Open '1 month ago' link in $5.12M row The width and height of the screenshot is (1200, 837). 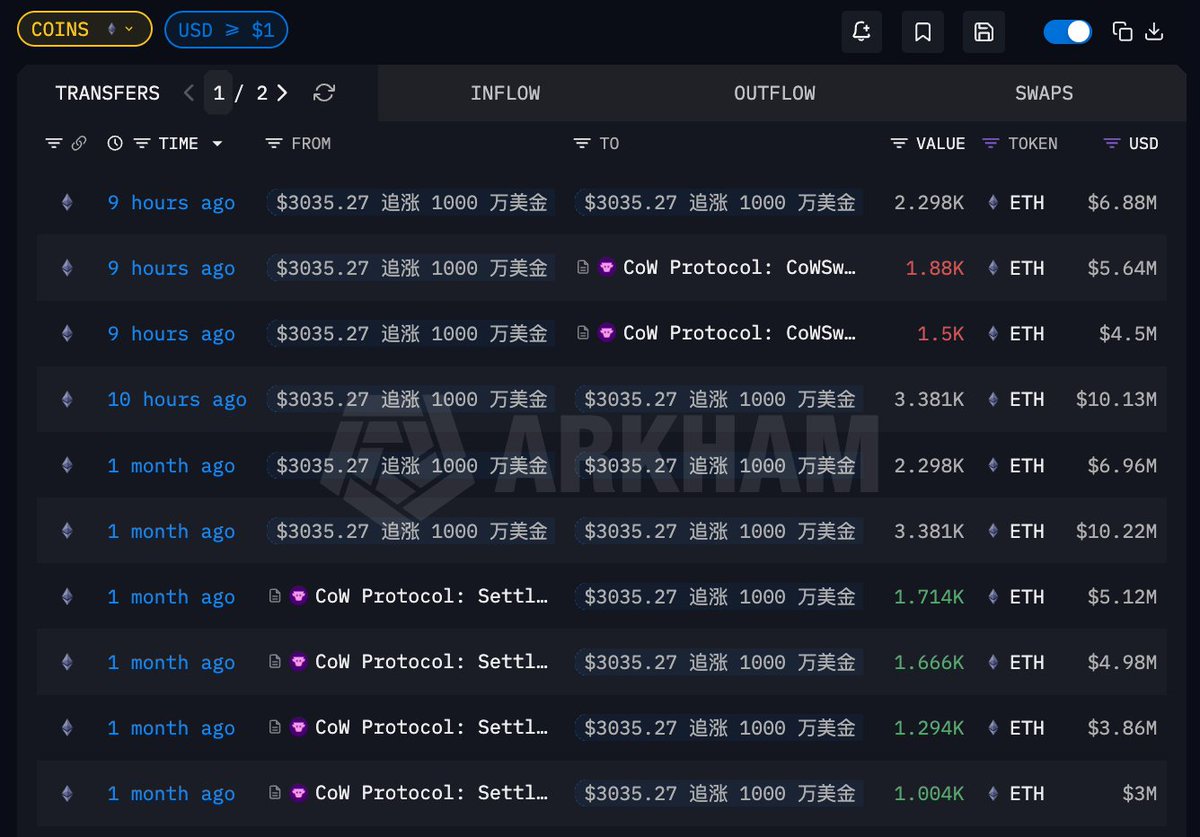(171, 597)
